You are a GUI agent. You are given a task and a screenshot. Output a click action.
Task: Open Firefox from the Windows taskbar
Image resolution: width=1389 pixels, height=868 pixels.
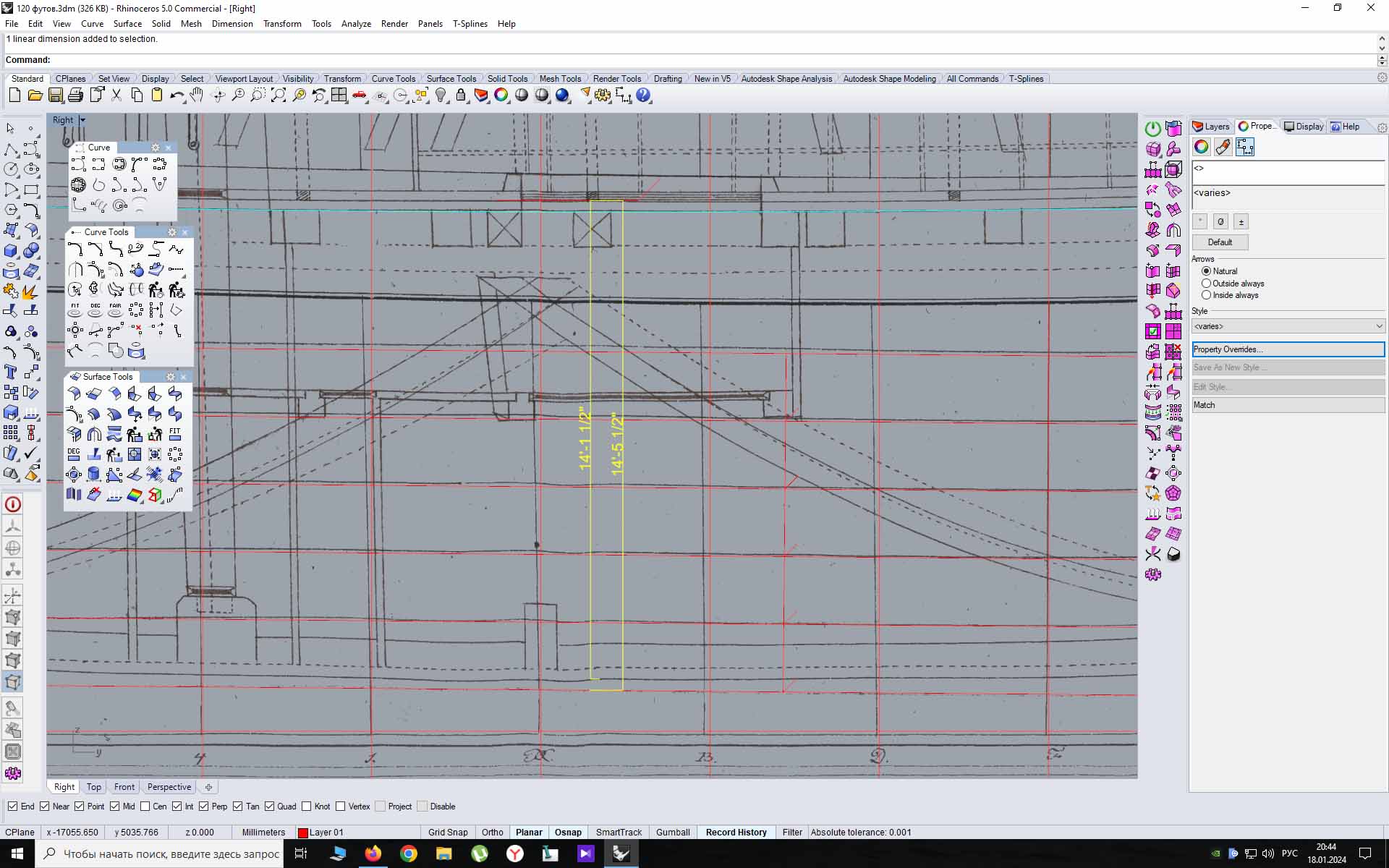373,854
